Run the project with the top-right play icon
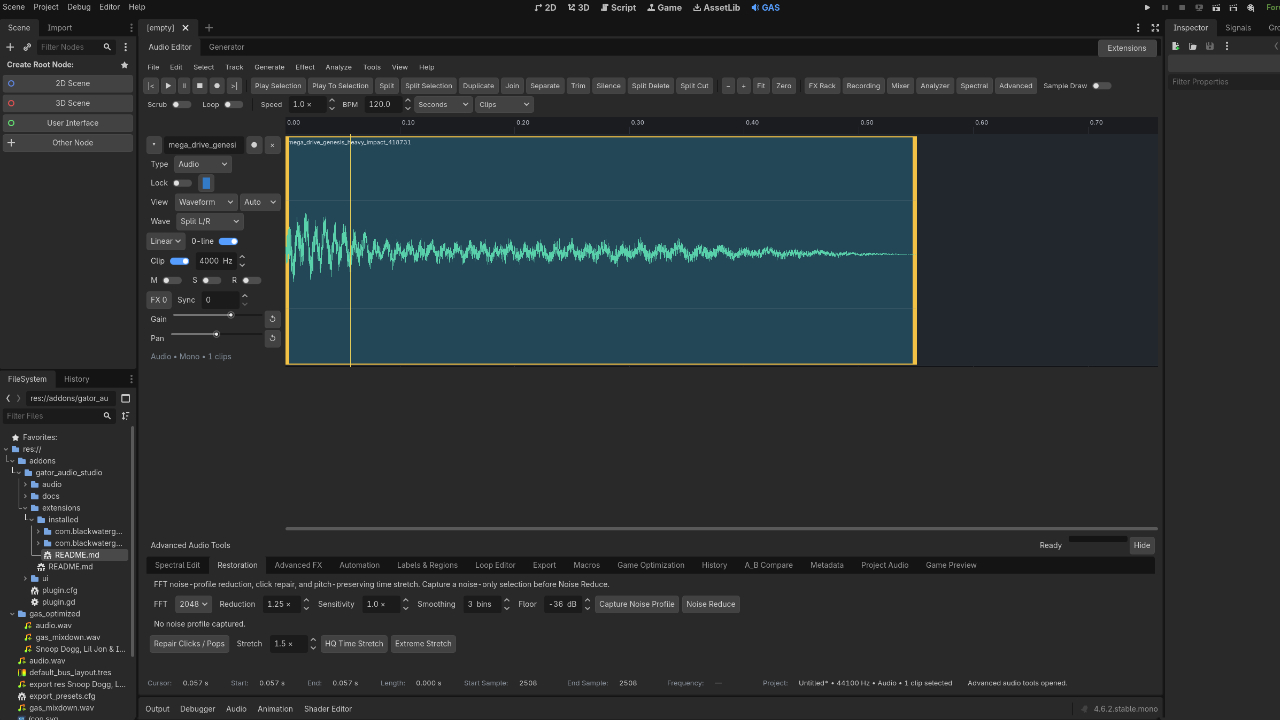Screen dimensions: 1280x720 click(1148, 7)
